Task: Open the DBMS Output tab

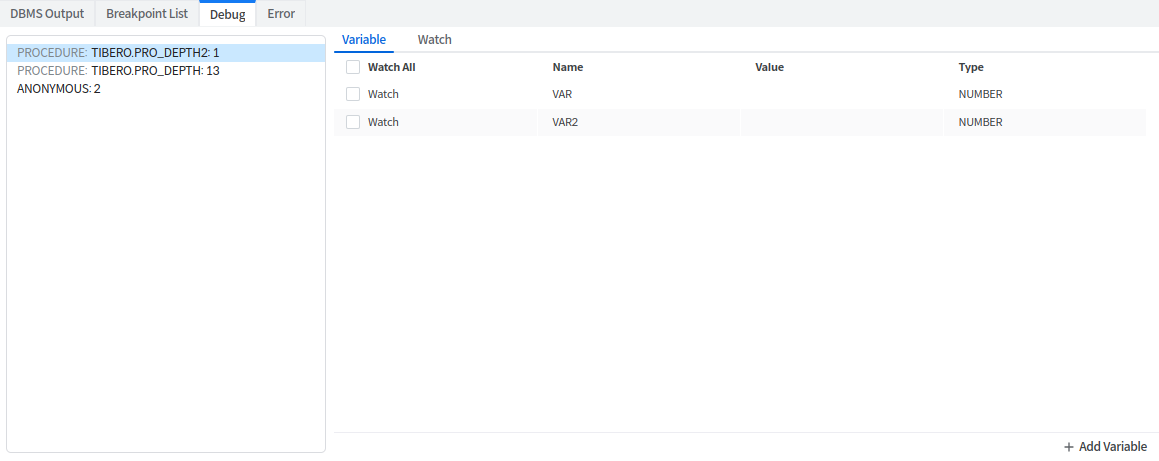Action: [47, 14]
